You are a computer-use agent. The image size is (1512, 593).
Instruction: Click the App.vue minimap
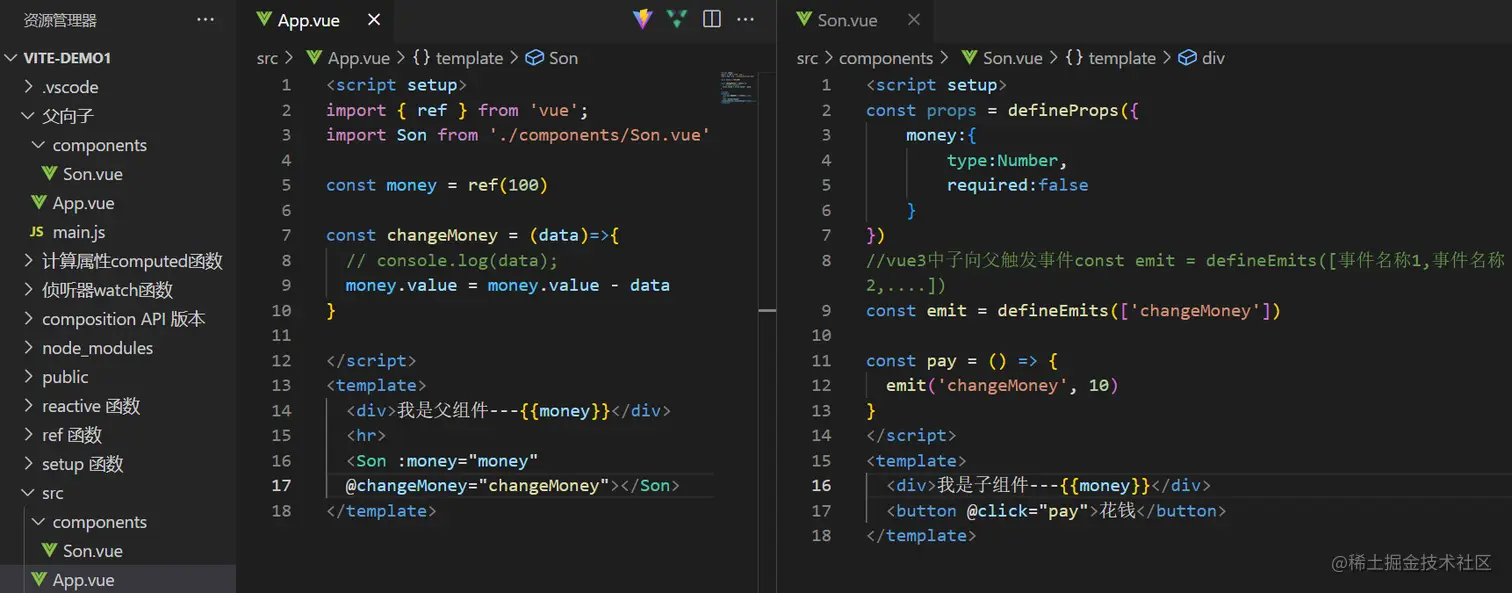pyautogui.click(x=738, y=87)
